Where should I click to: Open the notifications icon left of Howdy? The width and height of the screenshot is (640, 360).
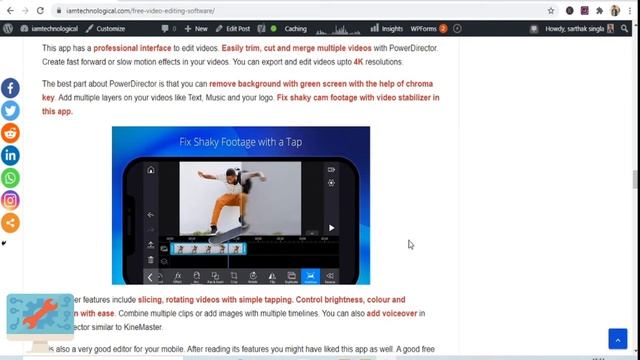click(x=533, y=29)
